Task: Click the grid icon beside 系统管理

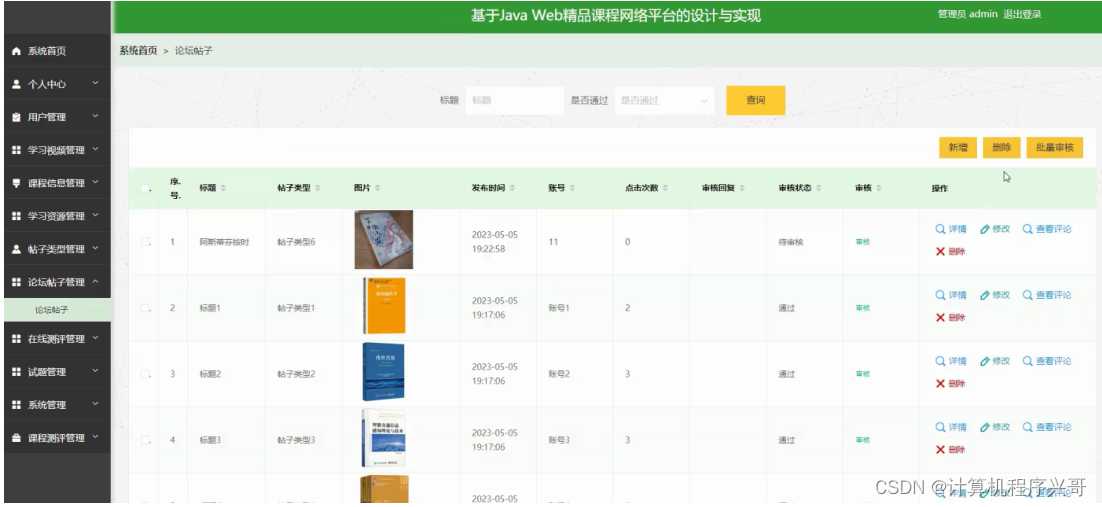Action: (x=17, y=406)
